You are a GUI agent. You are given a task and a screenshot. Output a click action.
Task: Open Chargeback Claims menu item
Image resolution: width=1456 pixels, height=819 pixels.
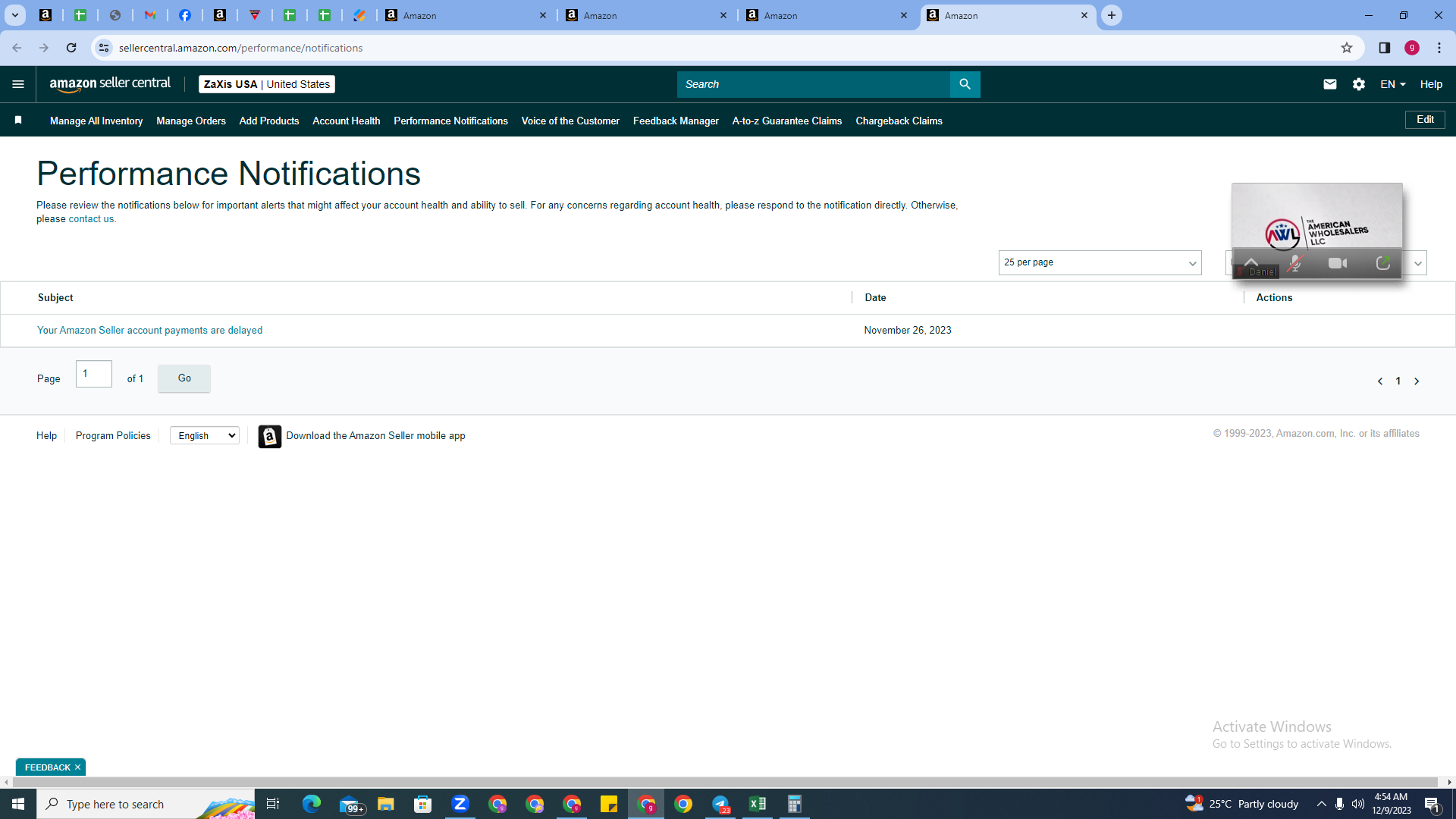[x=899, y=121]
